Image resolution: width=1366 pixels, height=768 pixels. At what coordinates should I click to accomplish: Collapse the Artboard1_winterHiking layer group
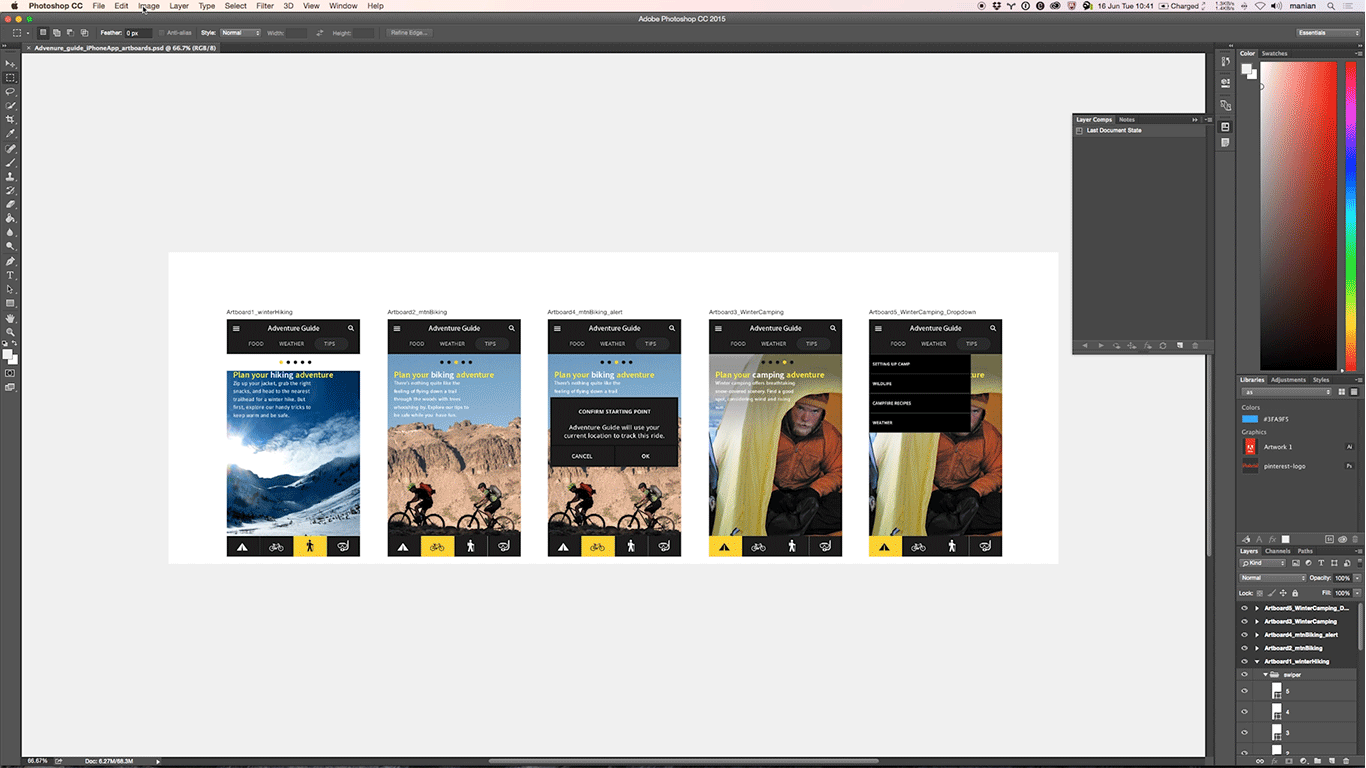click(1257, 661)
